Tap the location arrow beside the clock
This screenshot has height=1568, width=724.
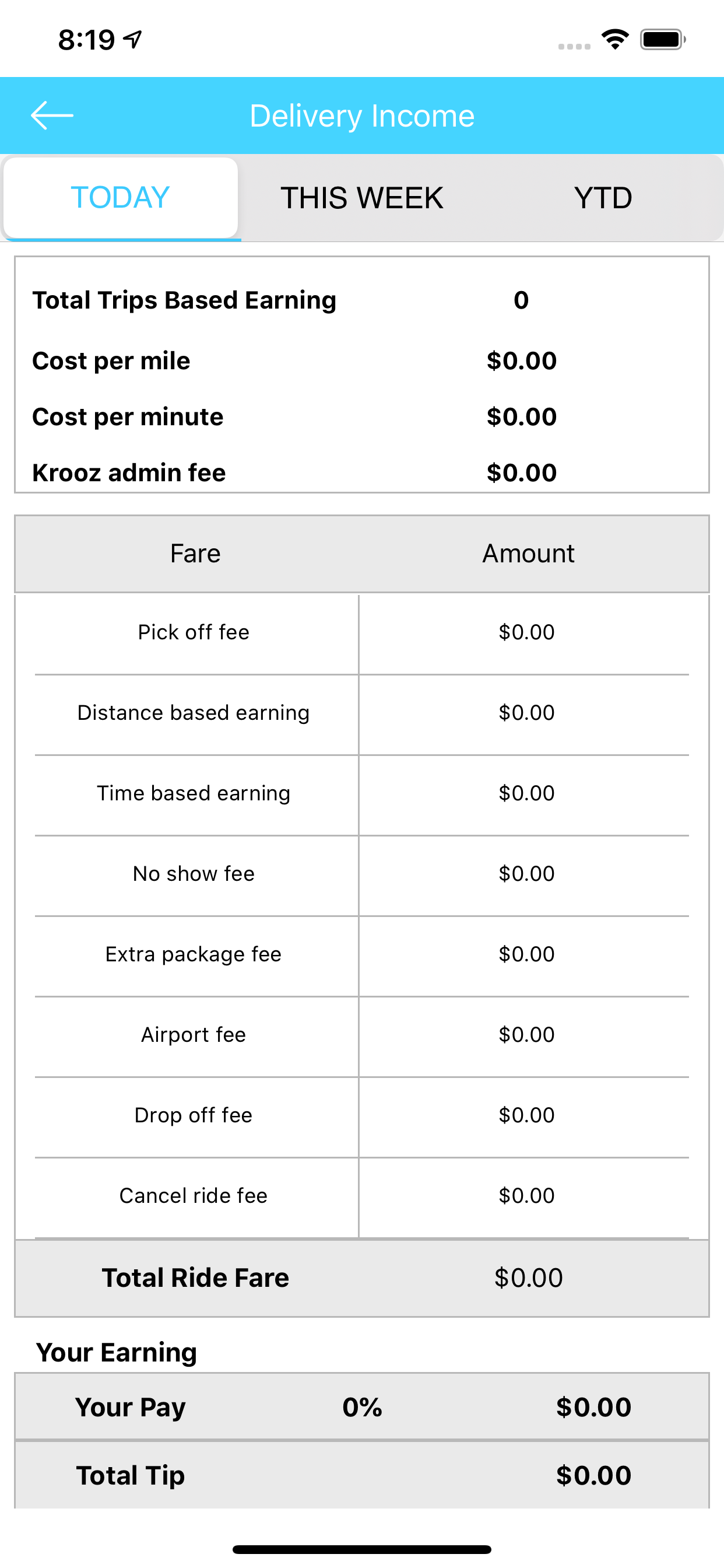(133, 40)
